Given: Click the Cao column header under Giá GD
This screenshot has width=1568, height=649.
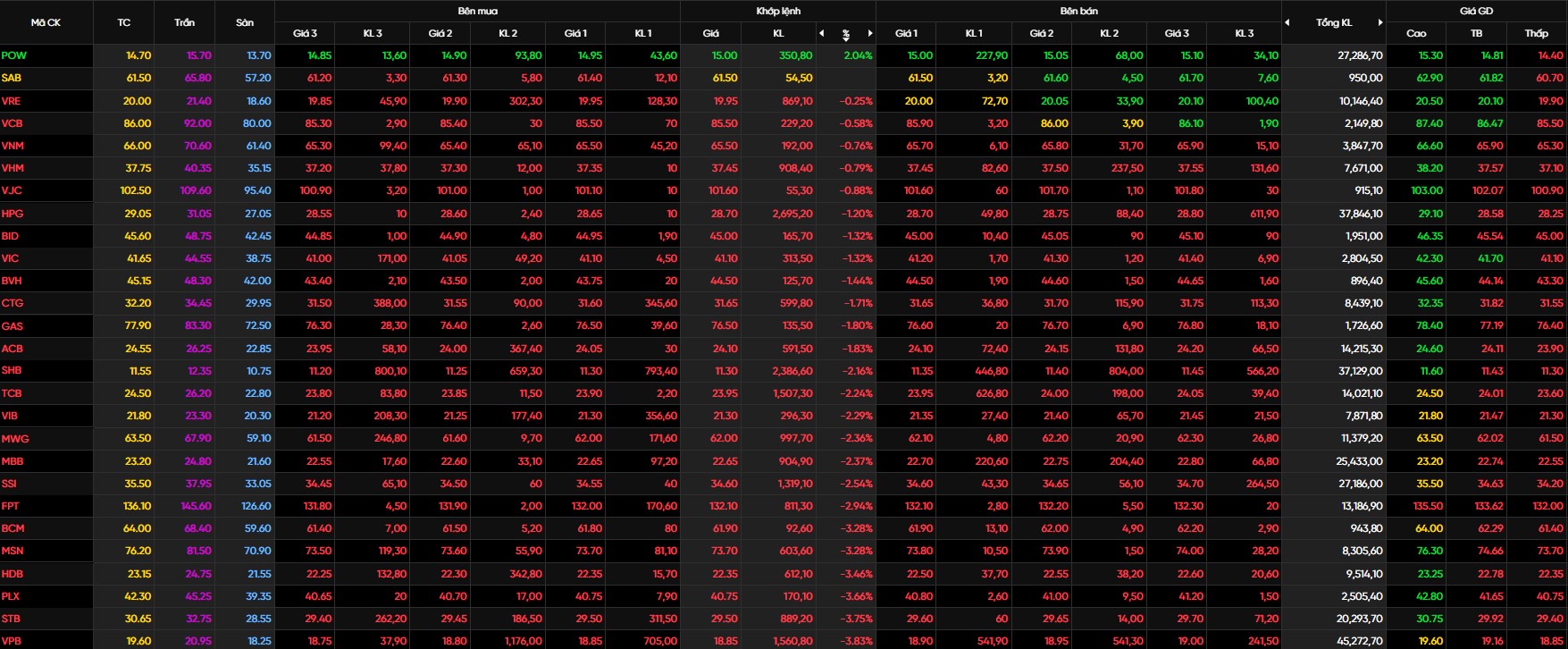Looking at the screenshot, I should pos(1416,33).
